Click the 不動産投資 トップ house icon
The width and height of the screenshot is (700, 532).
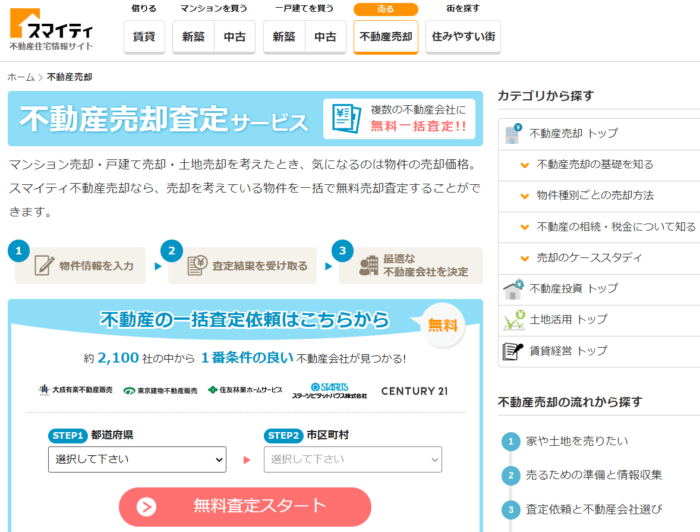click(513, 289)
